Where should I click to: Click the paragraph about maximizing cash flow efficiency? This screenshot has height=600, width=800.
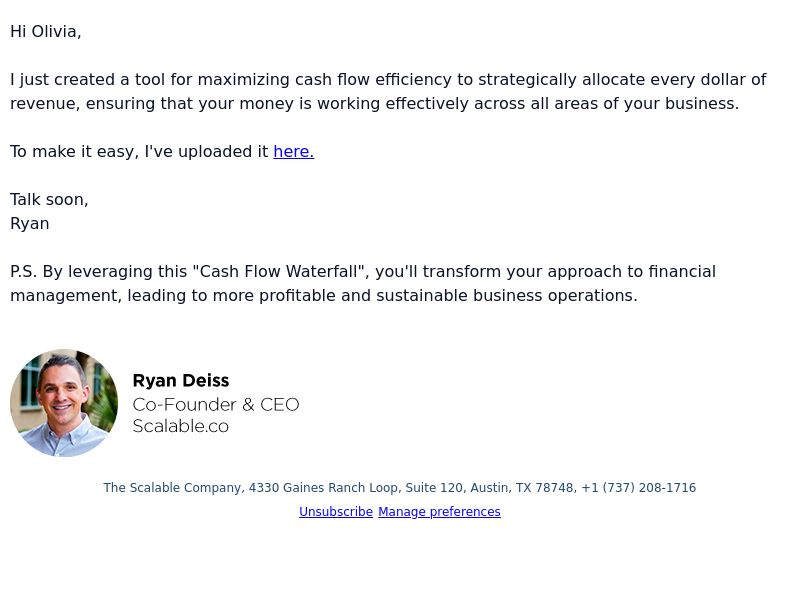pyautogui.click(x=388, y=91)
